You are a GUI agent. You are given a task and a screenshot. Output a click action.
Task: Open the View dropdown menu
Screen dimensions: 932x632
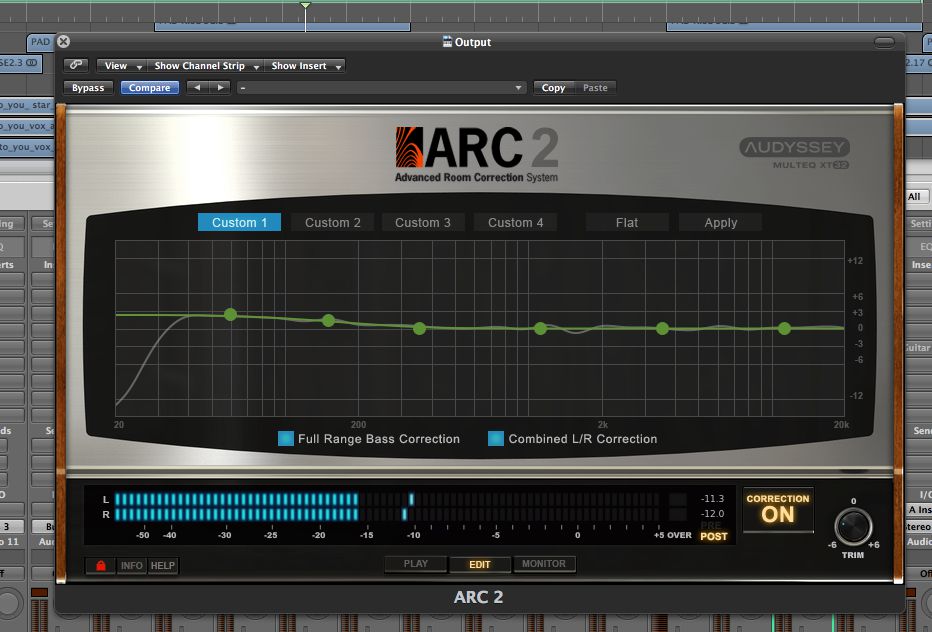point(122,65)
